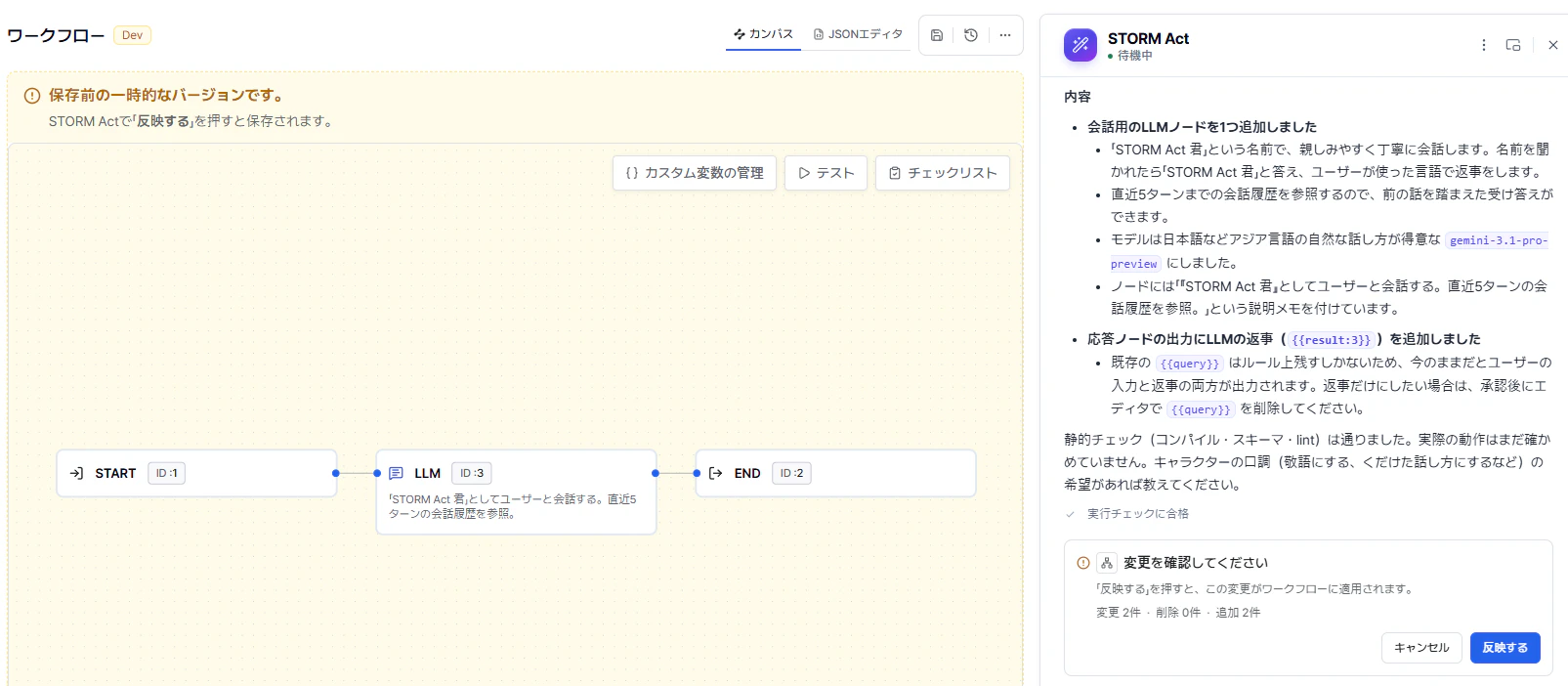This screenshot has height=686, width=1568.
Task: Select the END node exit icon
Action: click(x=715, y=473)
